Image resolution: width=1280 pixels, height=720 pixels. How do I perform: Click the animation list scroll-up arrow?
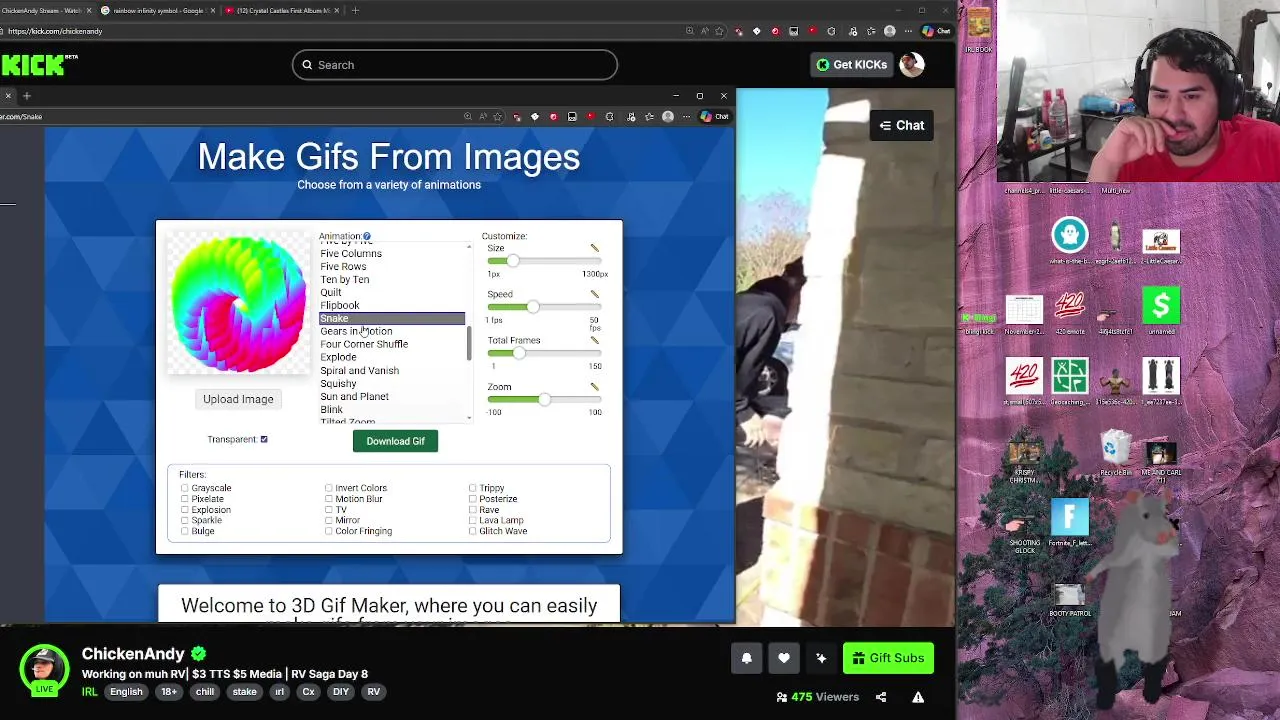click(469, 247)
